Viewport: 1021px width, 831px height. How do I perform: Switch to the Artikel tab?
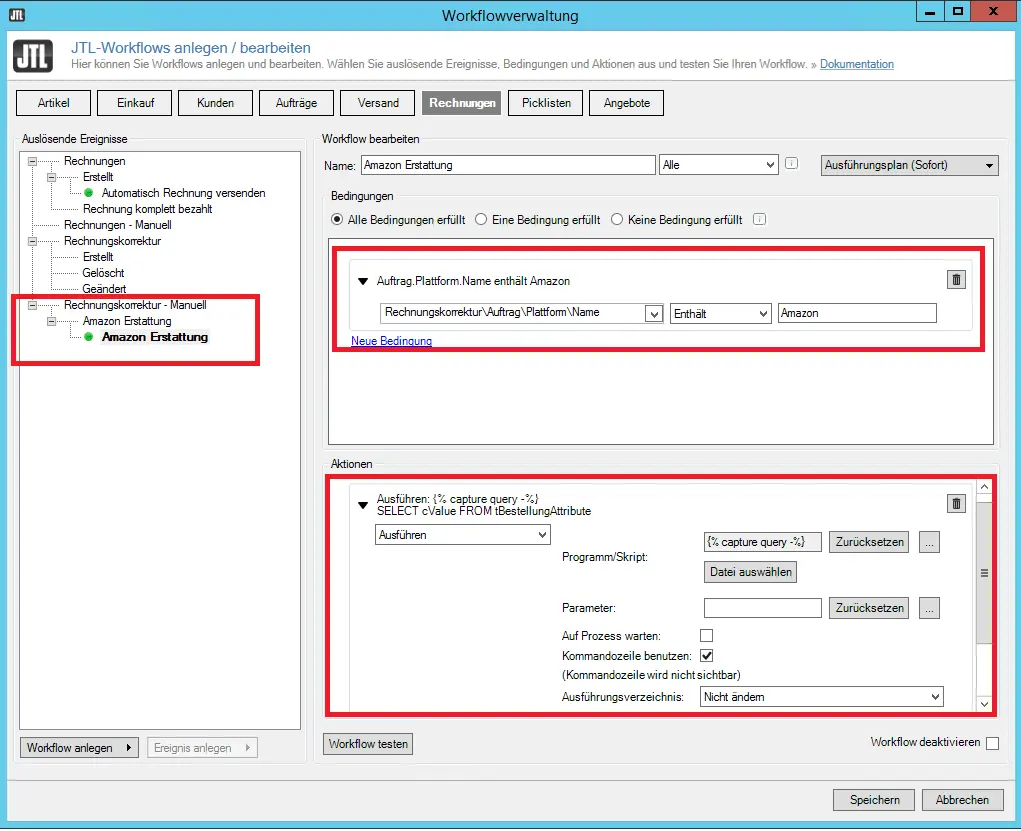coord(53,103)
